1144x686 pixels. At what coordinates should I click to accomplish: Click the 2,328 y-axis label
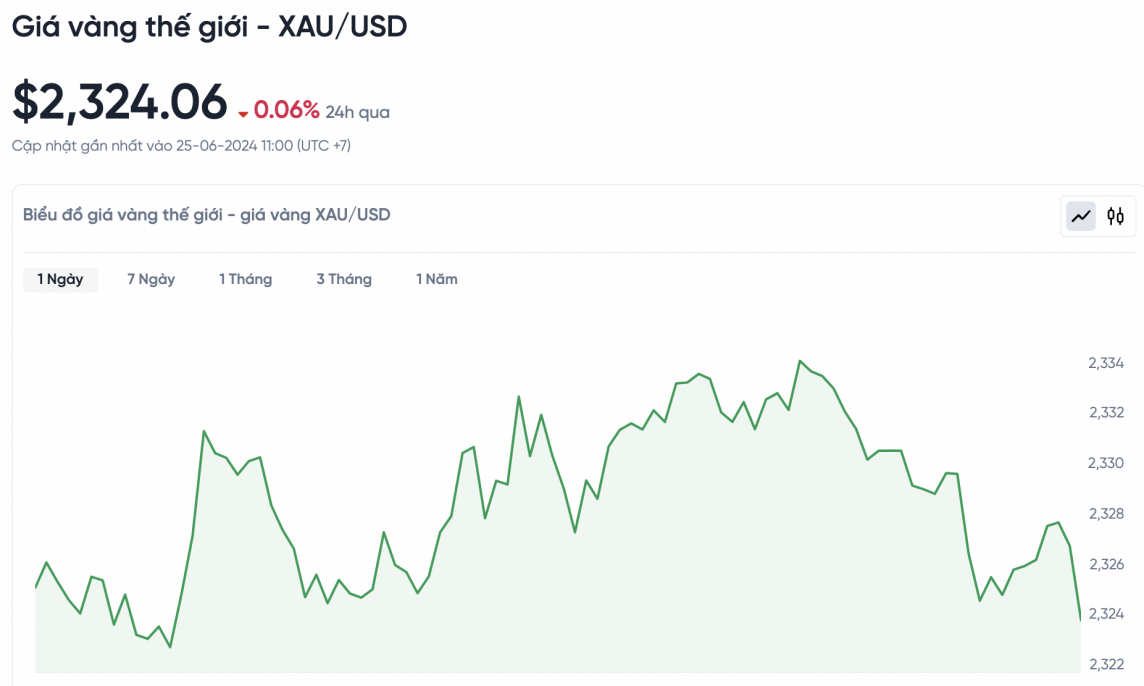click(1106, 513)
